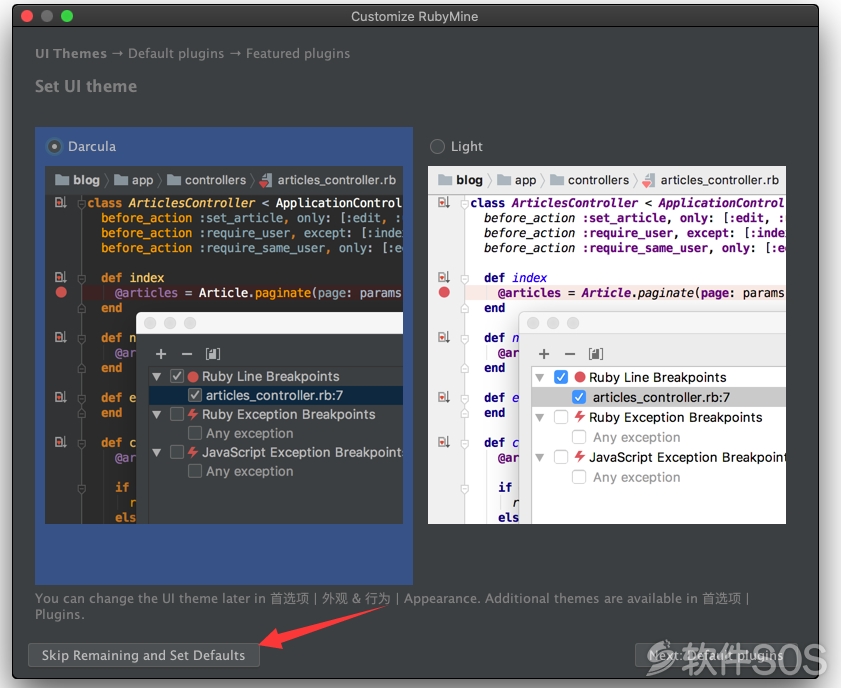Collapse JavaScript Exception Breakpoints group in Light preview
The image size is (841, 688).
540,457
